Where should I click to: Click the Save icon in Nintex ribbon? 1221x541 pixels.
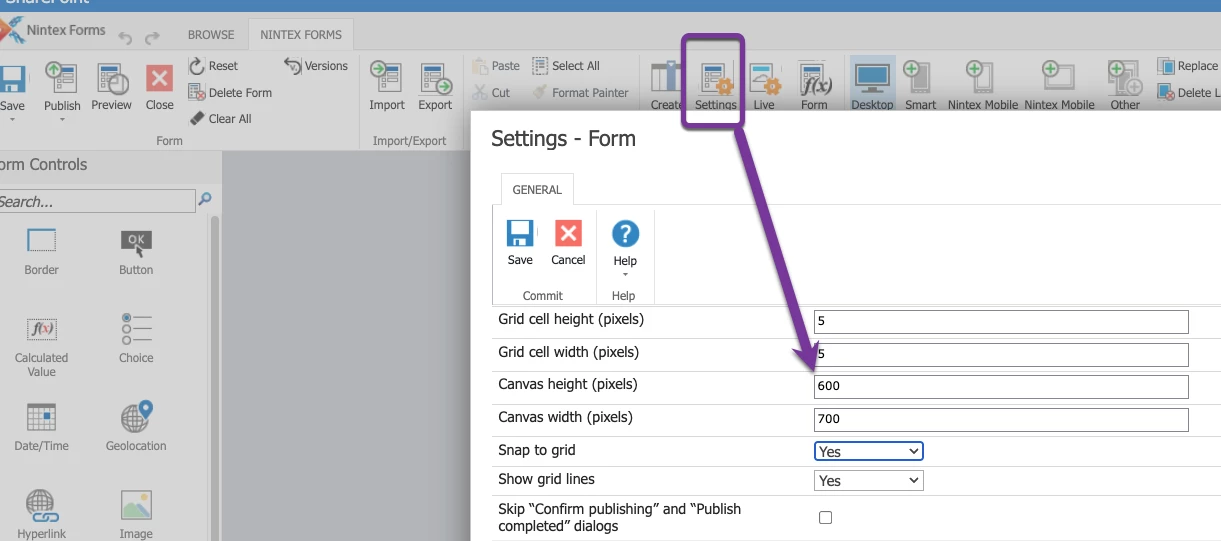pyautogui.click(x=11, y=80)
